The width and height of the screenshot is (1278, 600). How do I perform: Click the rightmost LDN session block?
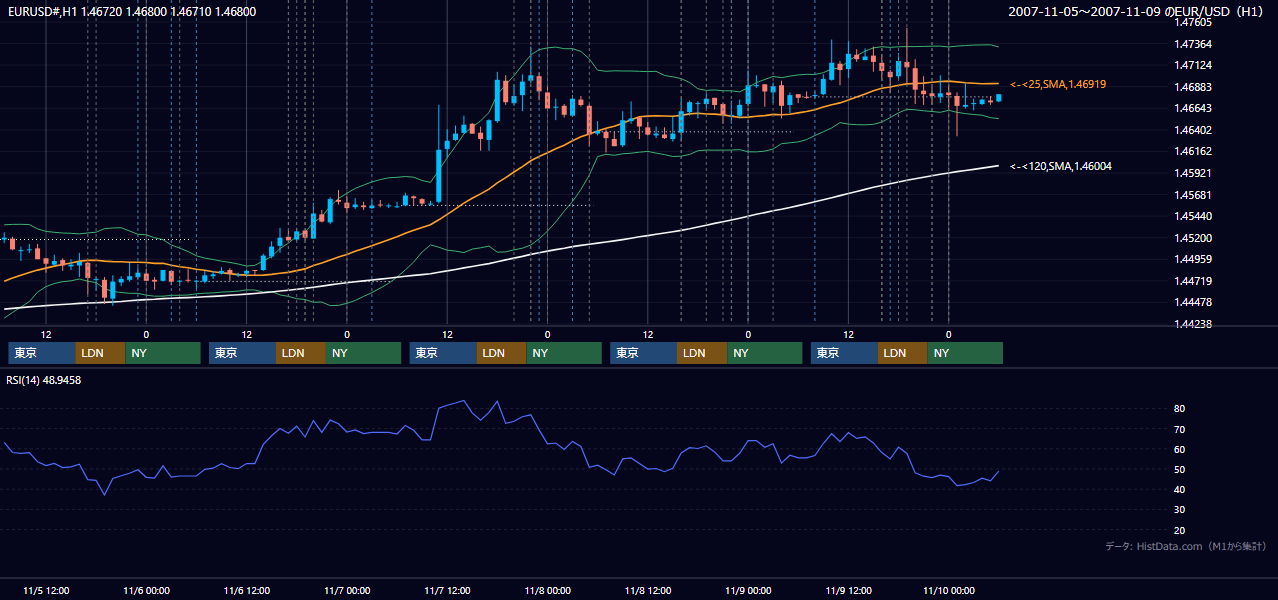coord(903,353)
